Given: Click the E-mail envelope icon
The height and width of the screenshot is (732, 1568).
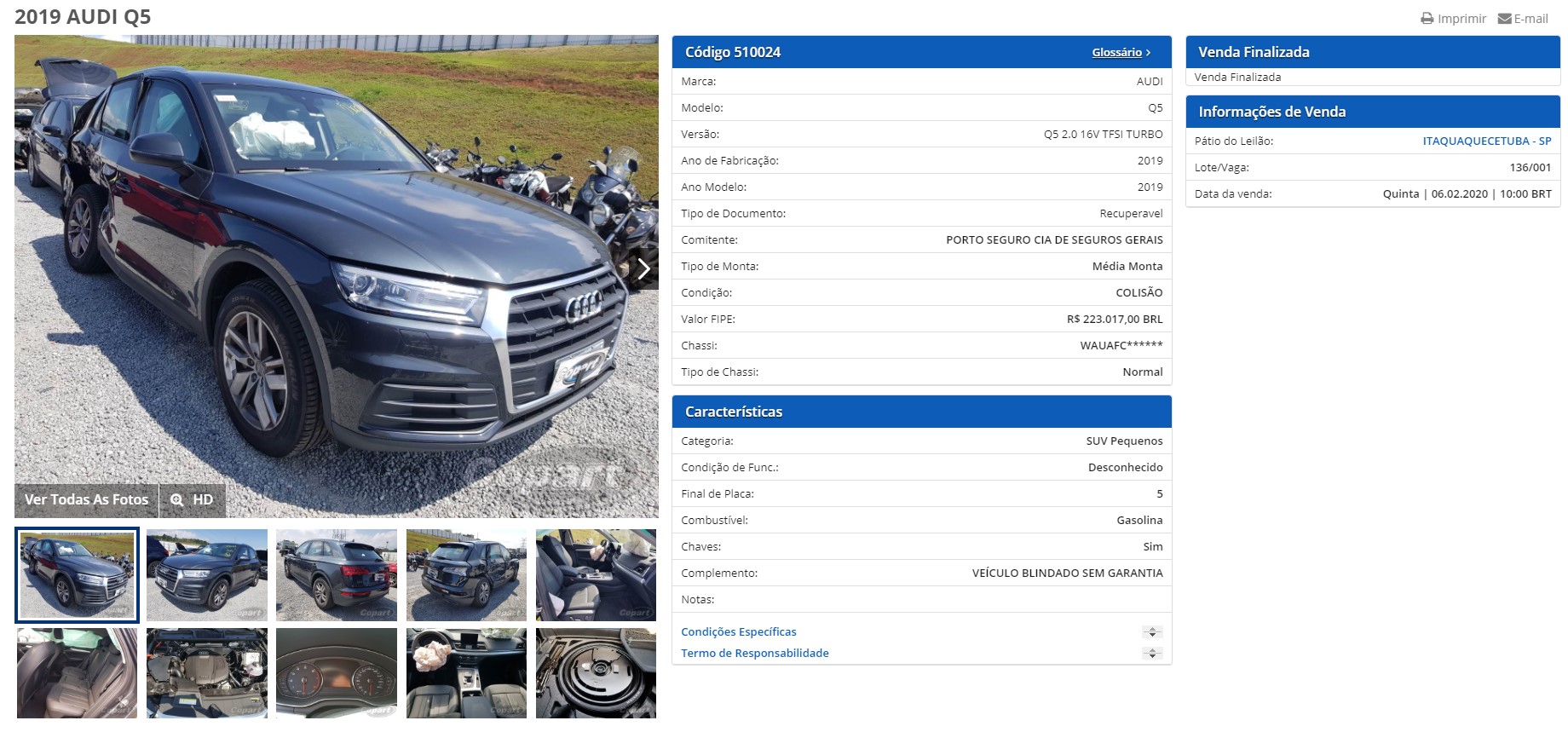Looking at the screenshot, I should point(1505,19).
